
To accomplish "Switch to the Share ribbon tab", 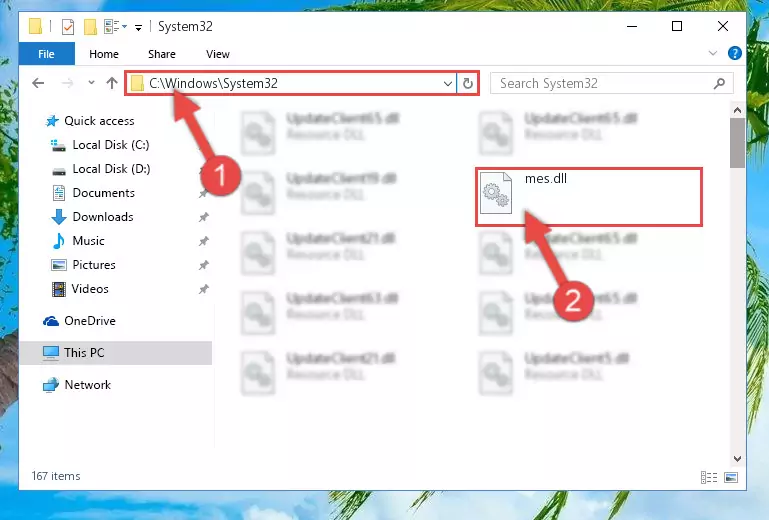I will [162, 54].
